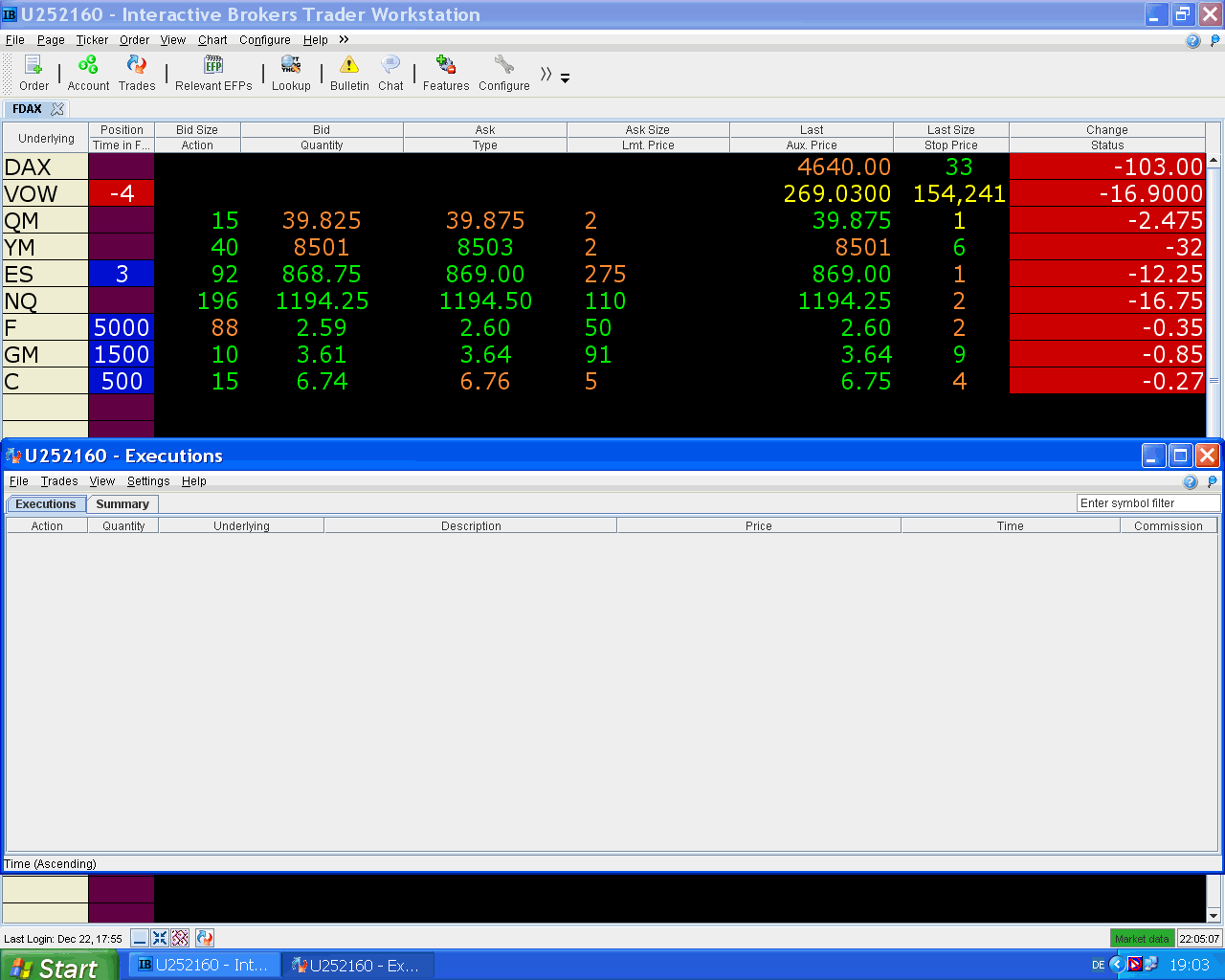Click the network computers tray icon
This screenshot has width=1225, height=980.
(1151, 965)
